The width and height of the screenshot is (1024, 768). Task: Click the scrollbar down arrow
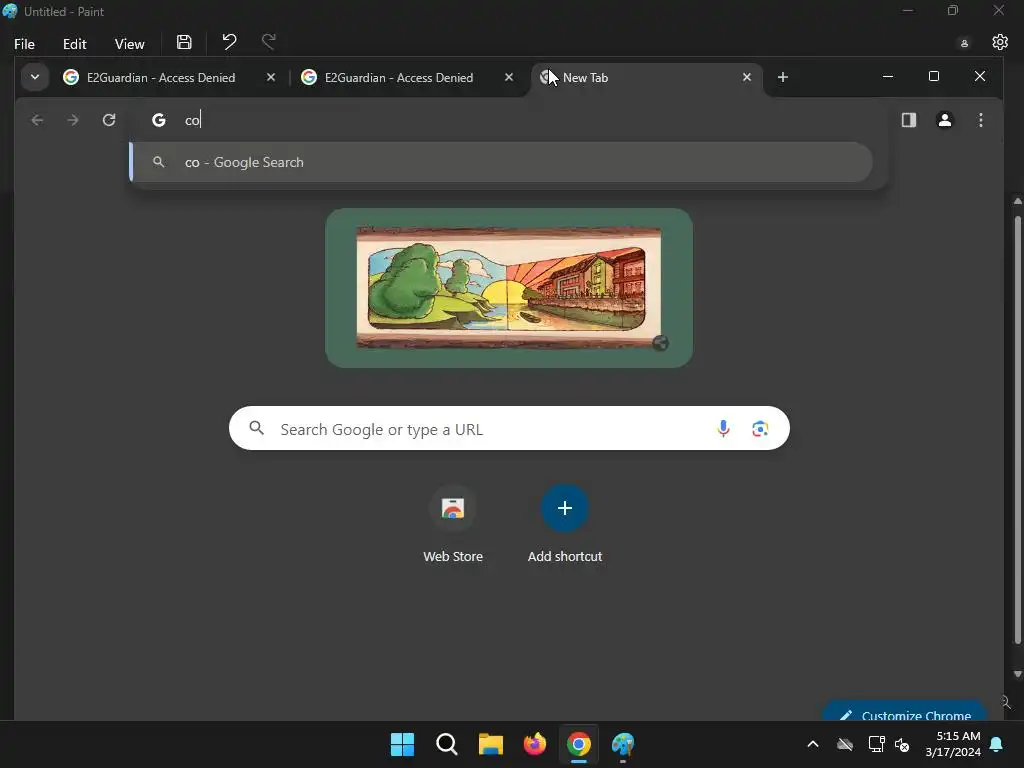1017,675
